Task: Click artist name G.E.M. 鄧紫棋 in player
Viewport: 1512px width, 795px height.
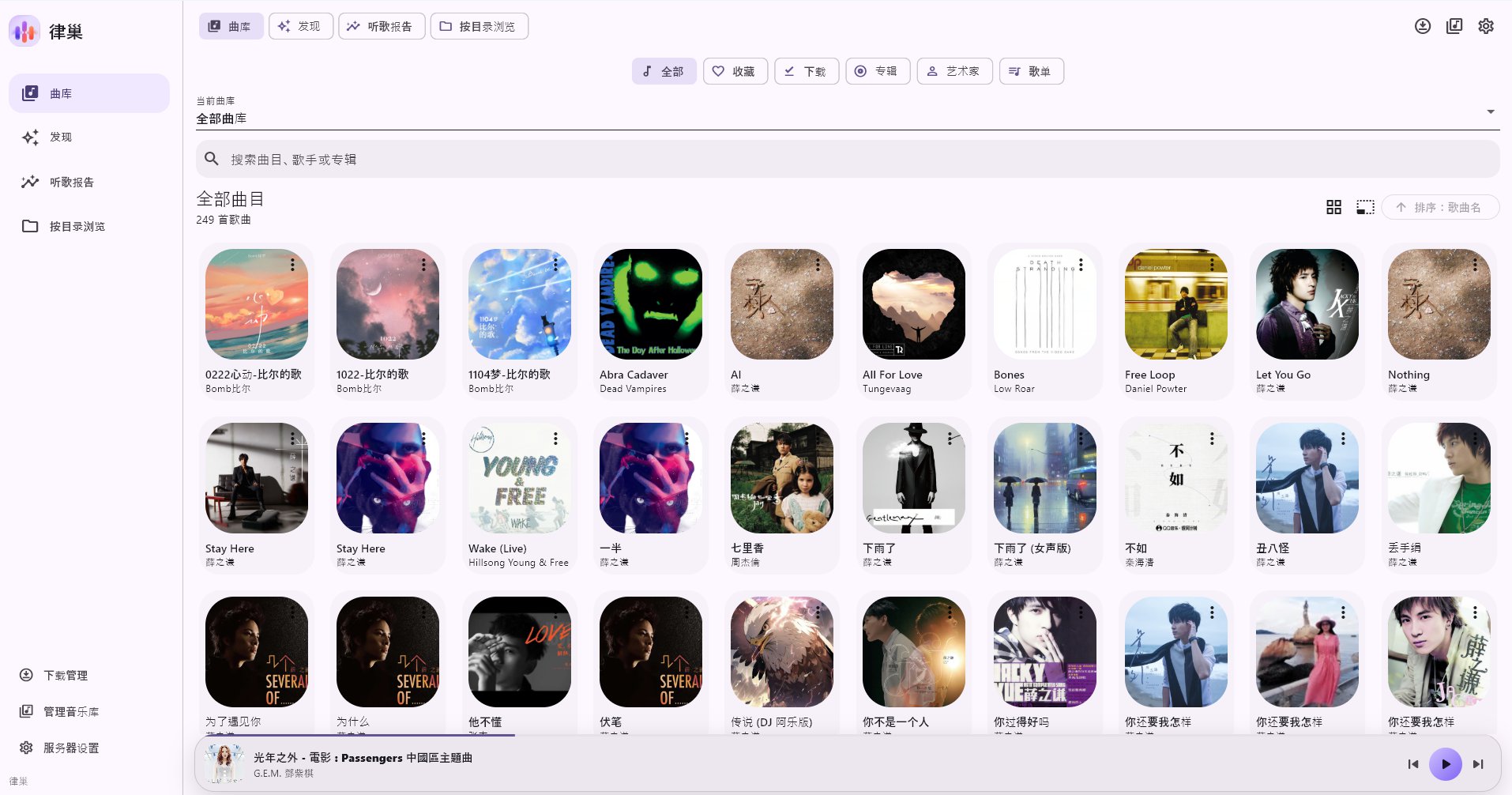Action: click(x=284, y=774)
